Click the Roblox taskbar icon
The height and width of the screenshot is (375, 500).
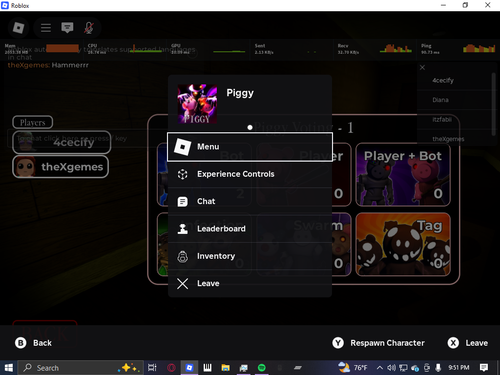(x=189, y=368)
